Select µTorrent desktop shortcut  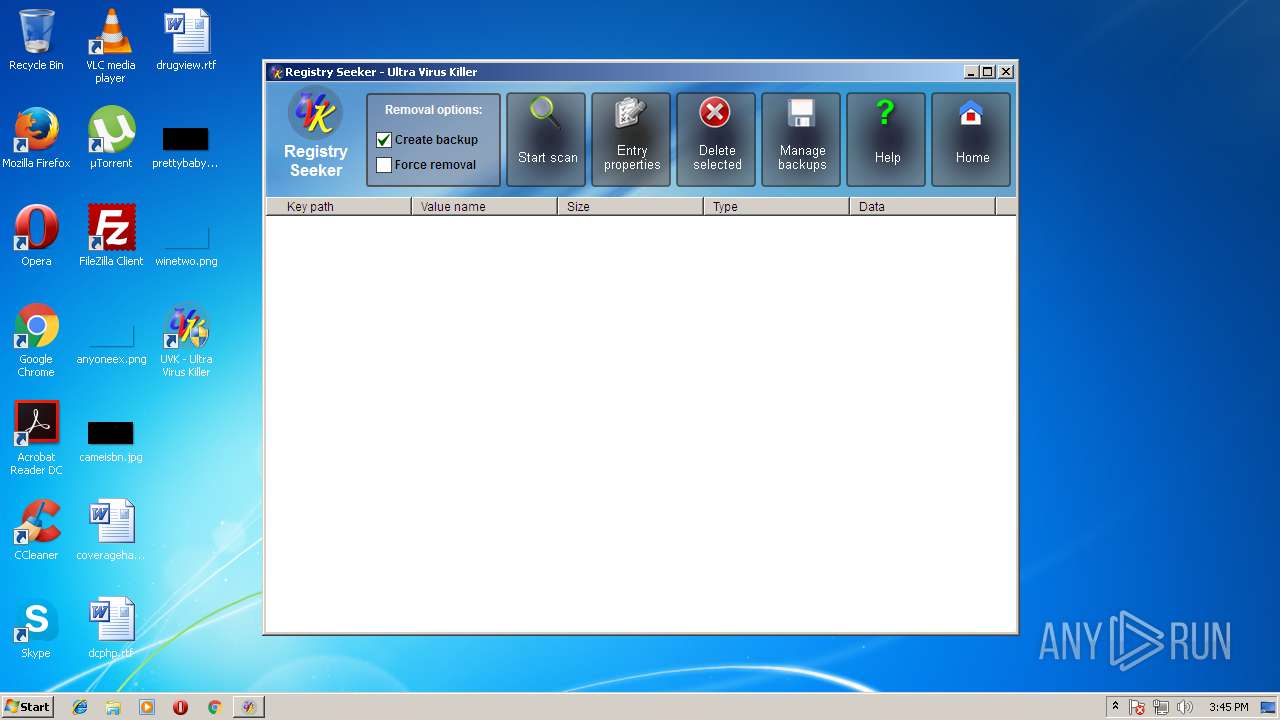coord(111,138)
